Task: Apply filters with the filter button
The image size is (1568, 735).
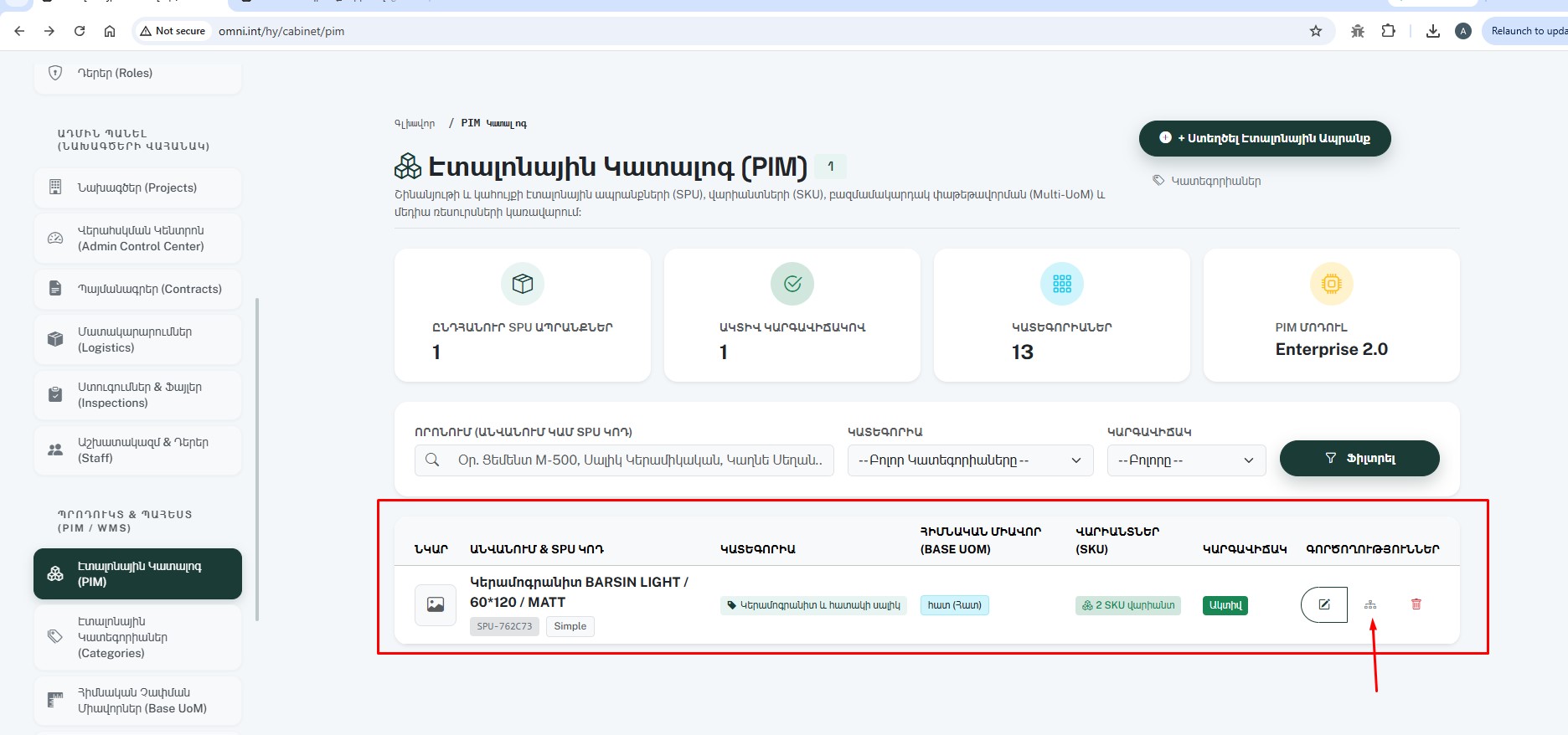Action: tap(1359, 458)
